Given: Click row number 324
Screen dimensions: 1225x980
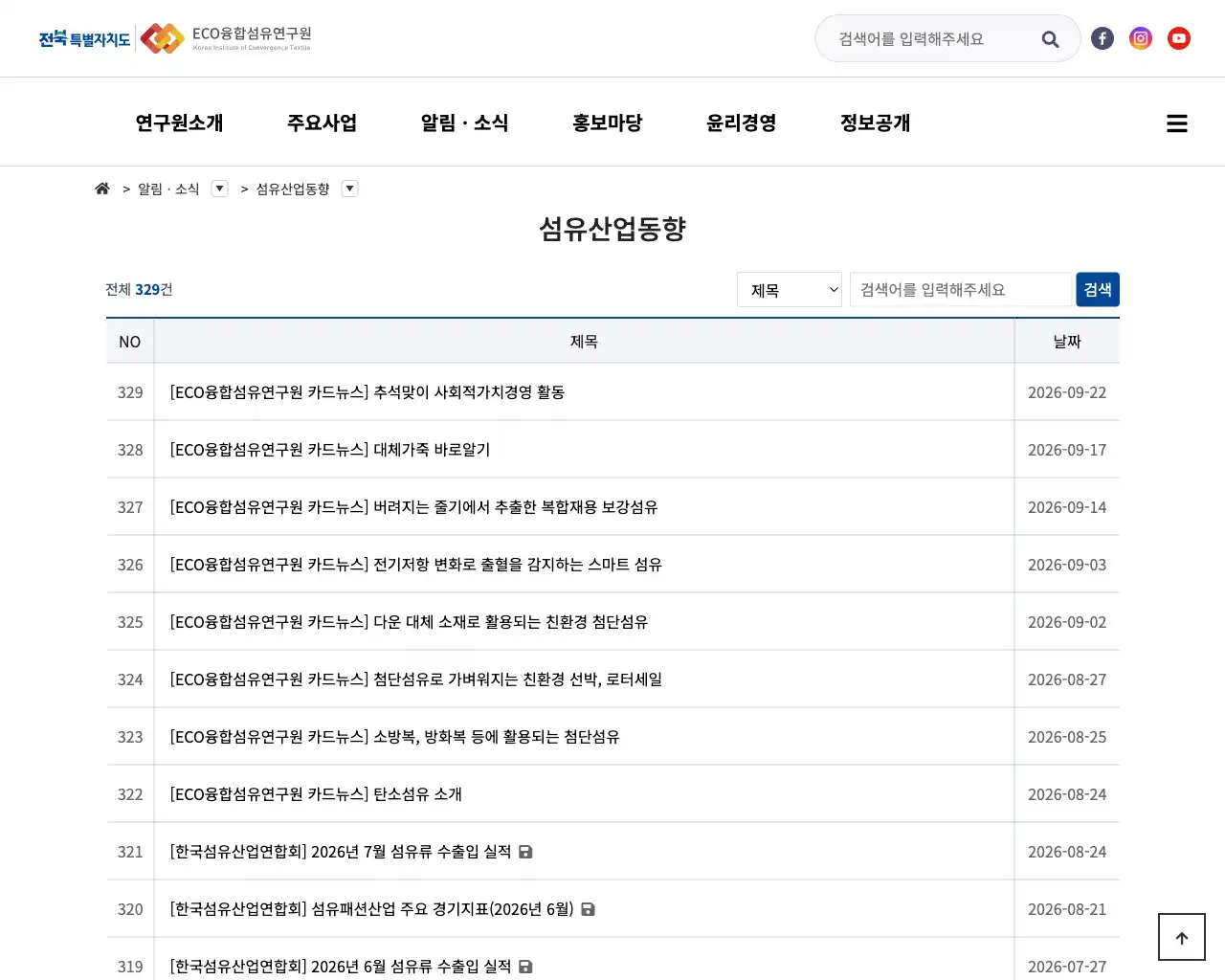Looking at the screenshot, I should point(130,679).
